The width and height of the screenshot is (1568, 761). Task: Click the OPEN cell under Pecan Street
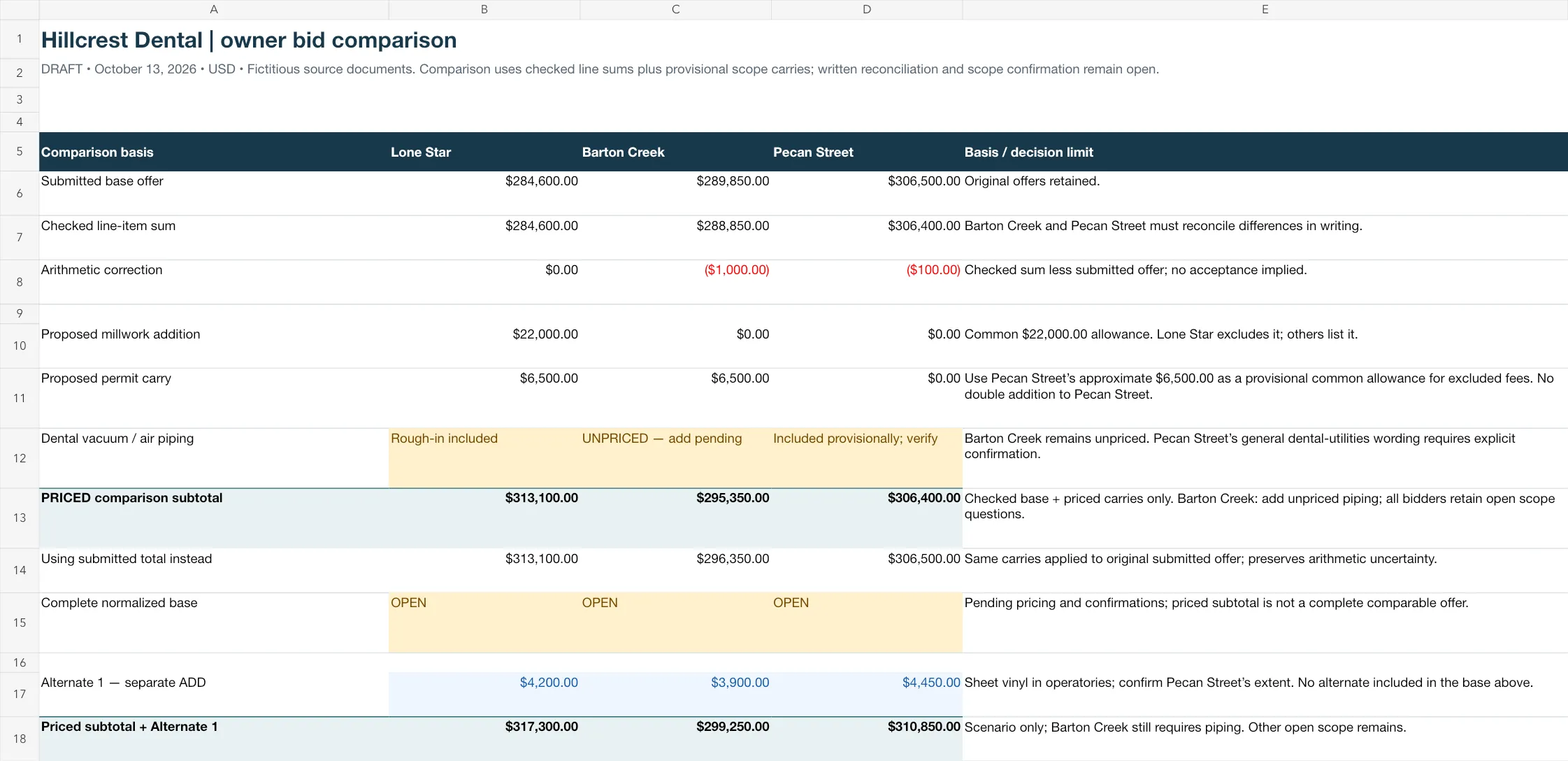(867, 623)
